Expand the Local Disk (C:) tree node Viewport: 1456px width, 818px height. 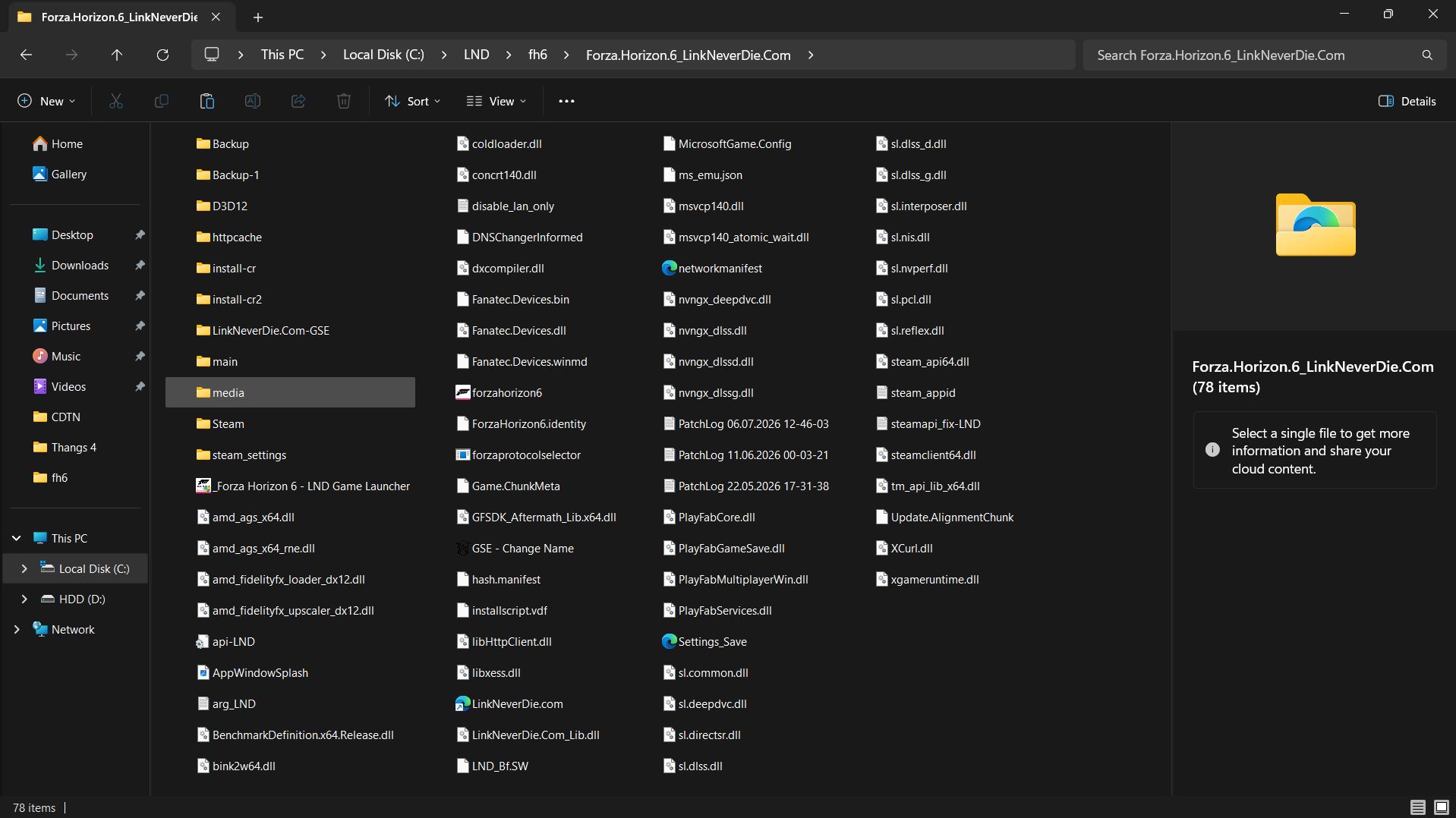click(24, 568)
